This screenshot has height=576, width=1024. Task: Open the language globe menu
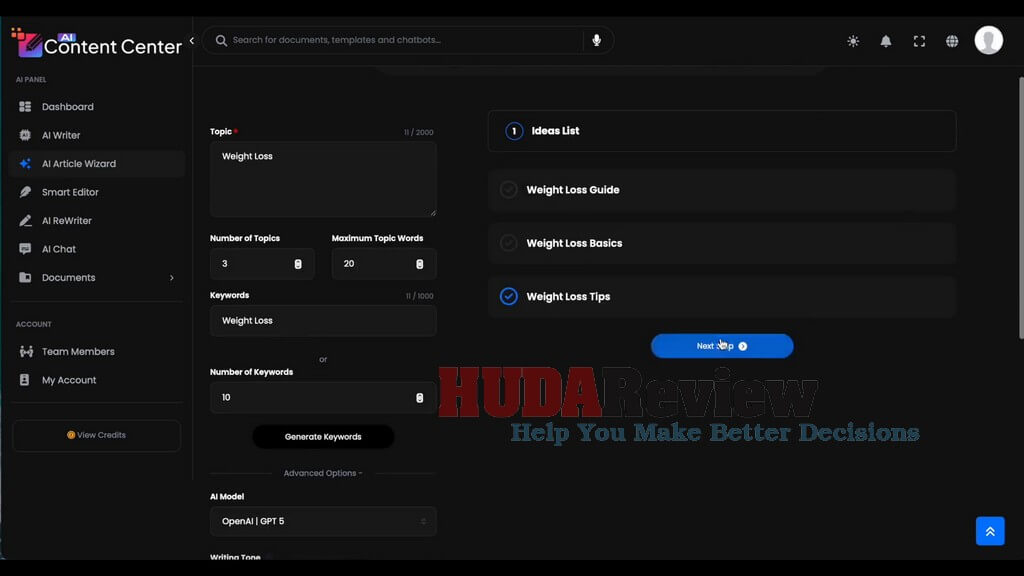[x=952, y=41]
